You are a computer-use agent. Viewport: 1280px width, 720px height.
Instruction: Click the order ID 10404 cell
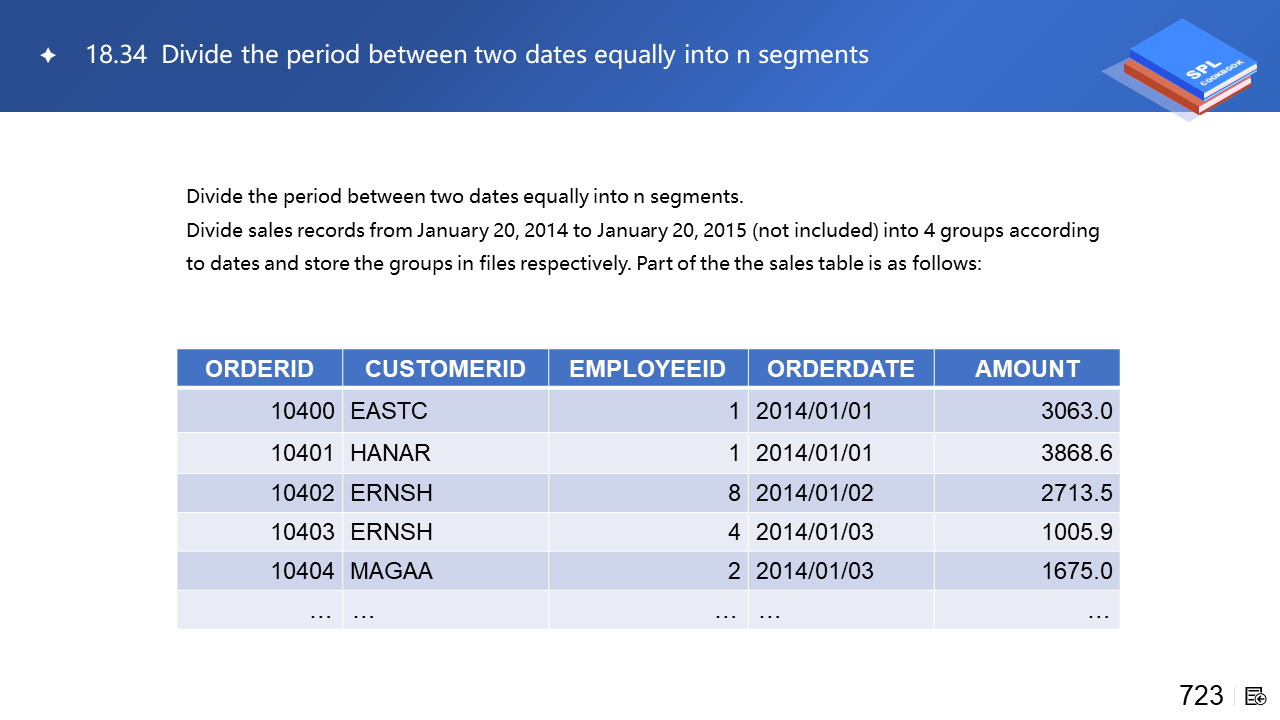pyautogui.click(x=302, y=571)
